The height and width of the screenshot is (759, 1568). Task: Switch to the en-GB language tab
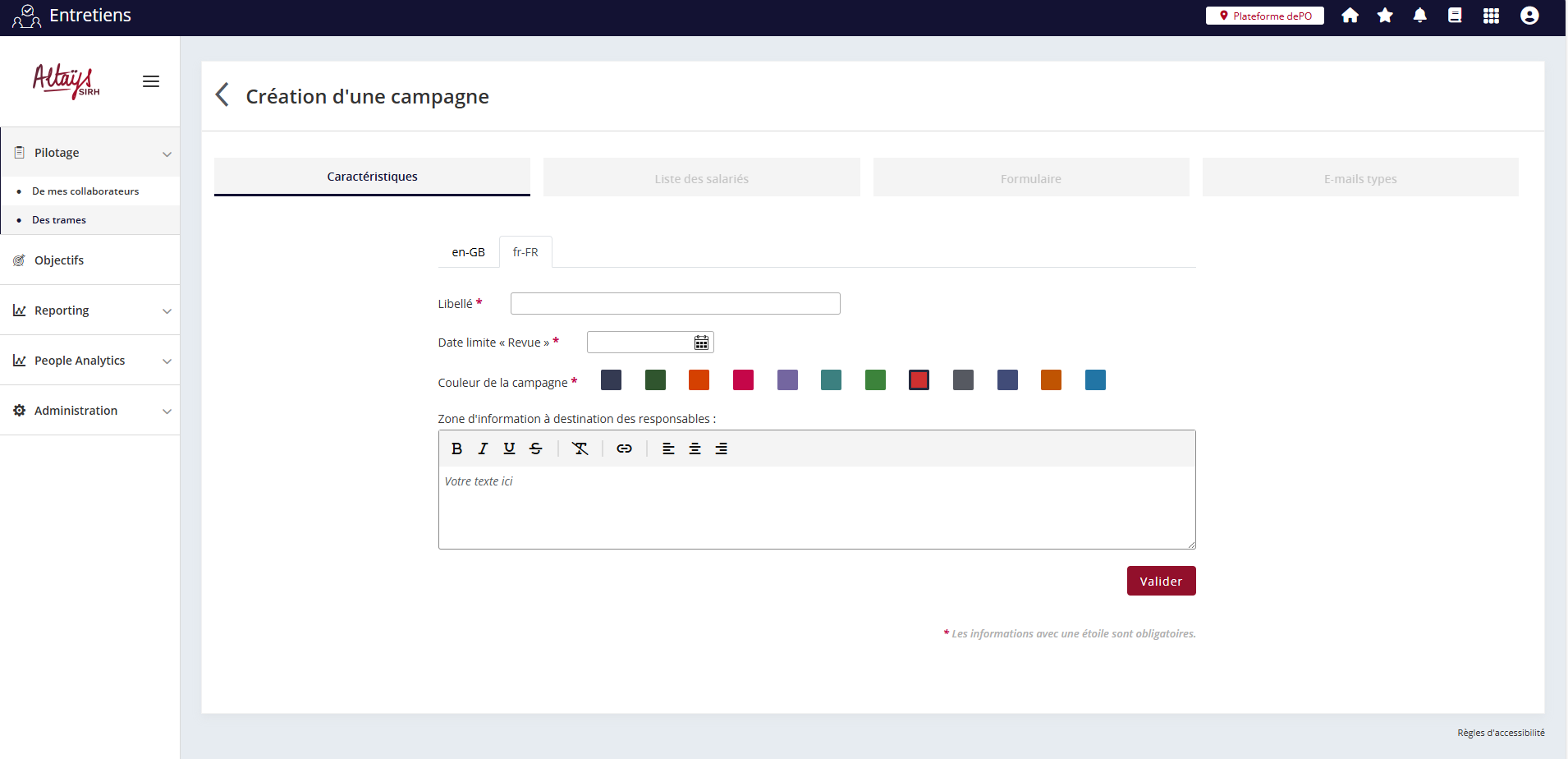click(468, 252)
